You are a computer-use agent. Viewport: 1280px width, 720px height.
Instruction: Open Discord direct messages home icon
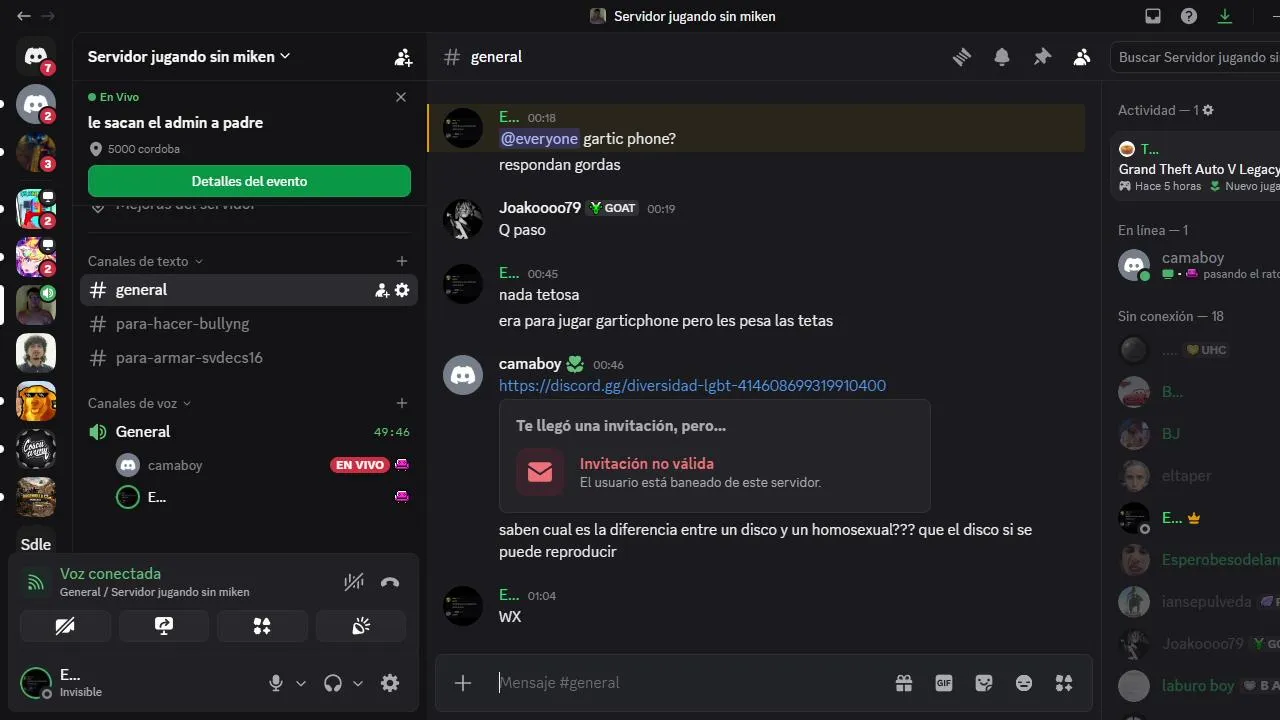[36, 56]
